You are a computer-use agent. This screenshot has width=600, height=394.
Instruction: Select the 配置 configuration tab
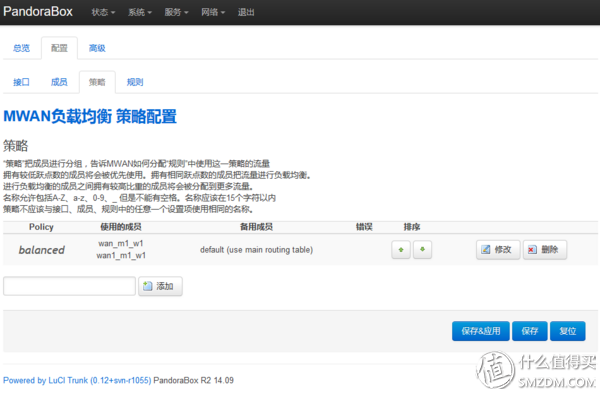coord(59,48)
